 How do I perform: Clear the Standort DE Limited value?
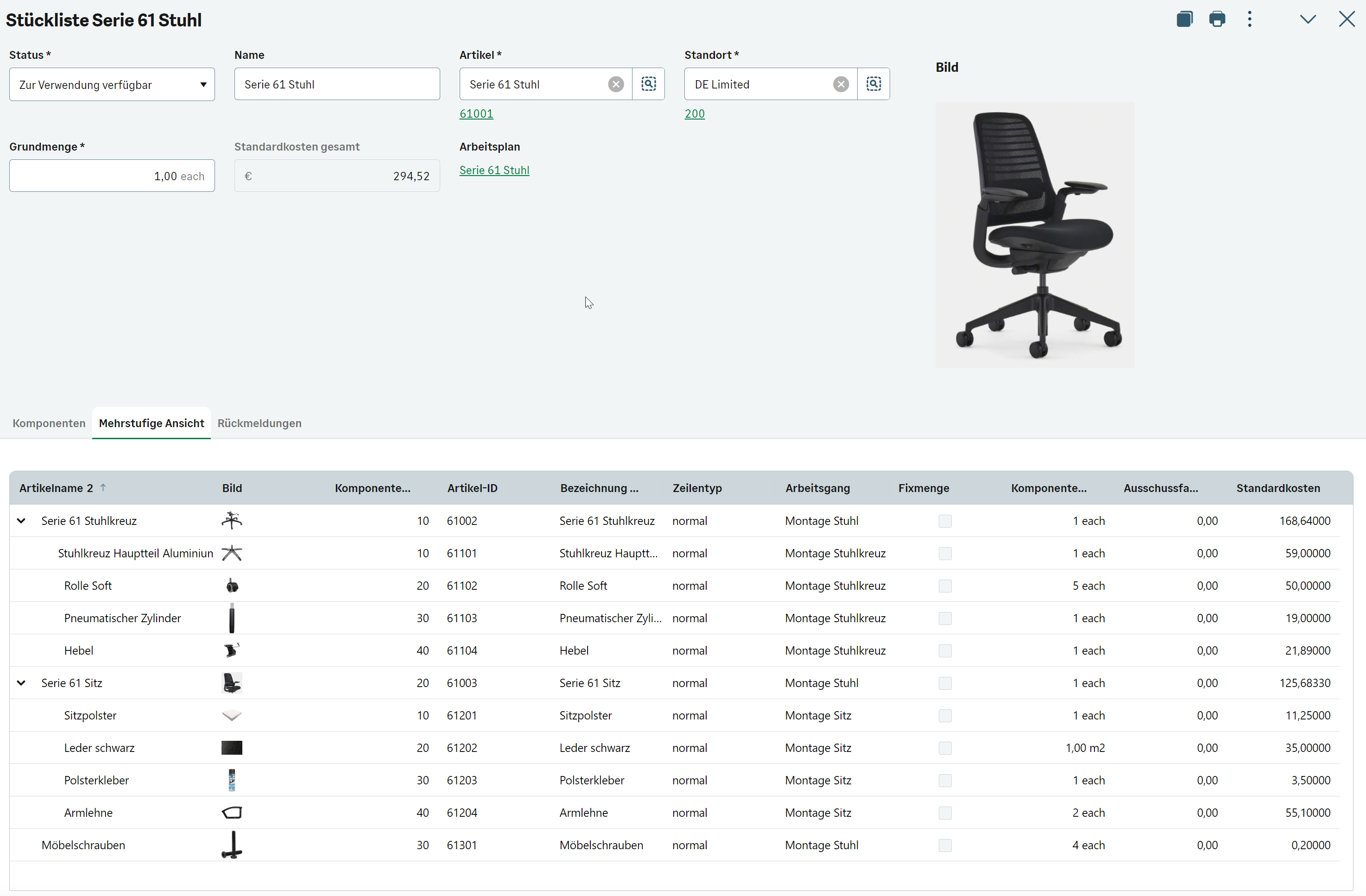[841, 84]
